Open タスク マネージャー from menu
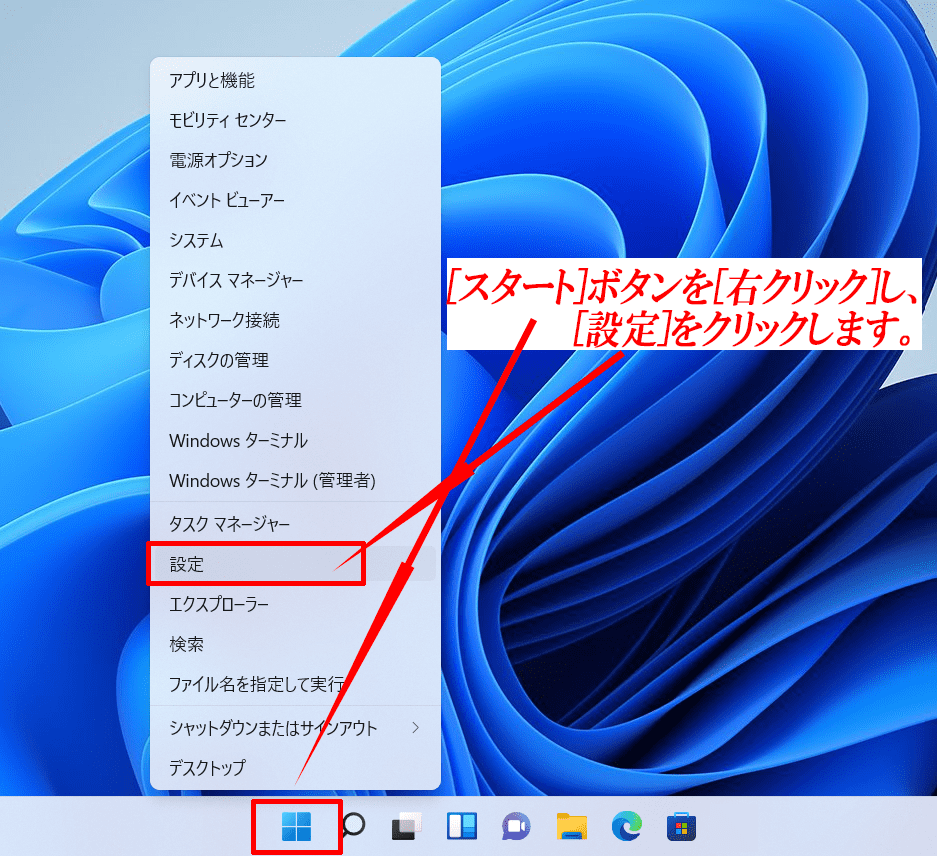This screenshot has width=937, height=856. point(230,524)
